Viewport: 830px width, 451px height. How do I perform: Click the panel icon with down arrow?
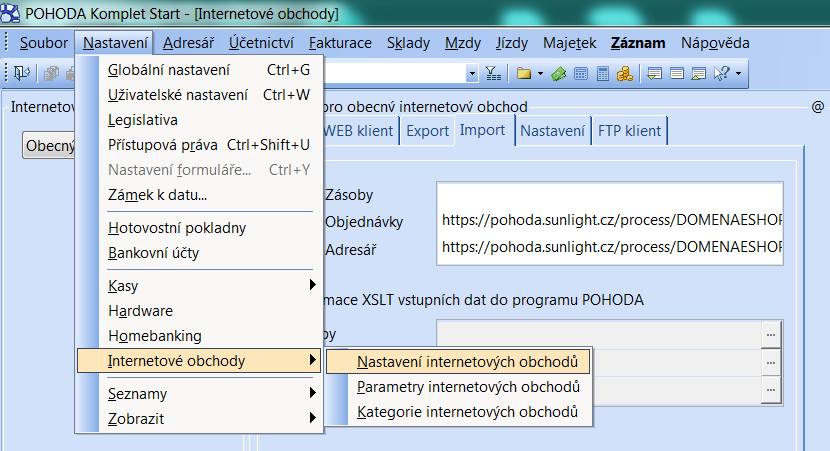pyautogui.click(x=655, y=74)
